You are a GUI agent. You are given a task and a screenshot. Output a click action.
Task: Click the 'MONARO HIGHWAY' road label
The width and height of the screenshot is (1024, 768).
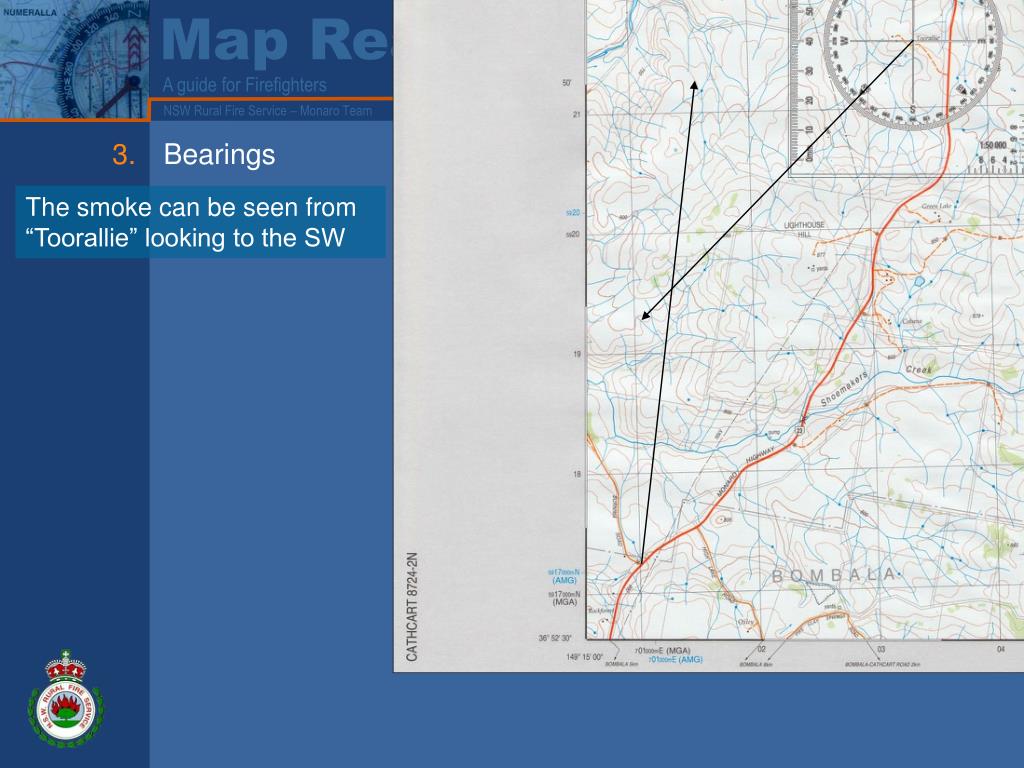(x=746, y=472)
